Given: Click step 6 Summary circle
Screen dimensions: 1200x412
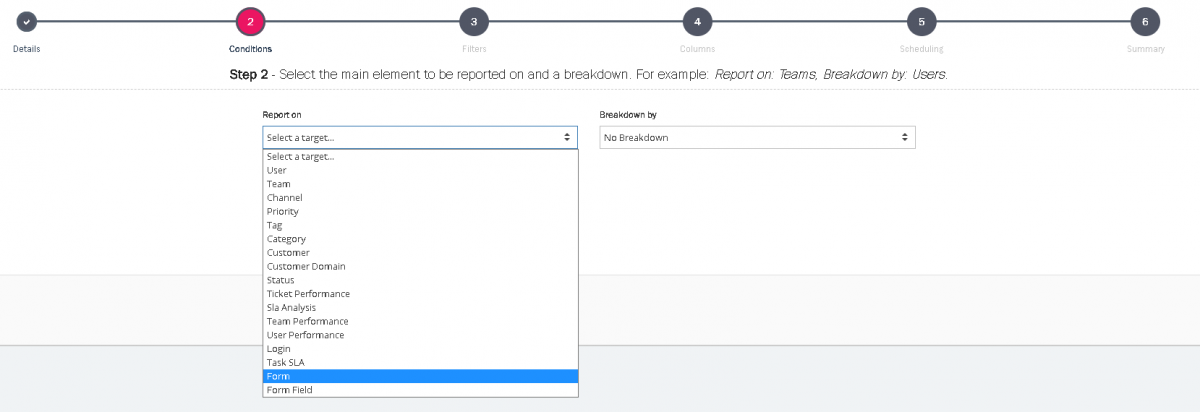Looking at the screenshot, I should [1145, 21].
